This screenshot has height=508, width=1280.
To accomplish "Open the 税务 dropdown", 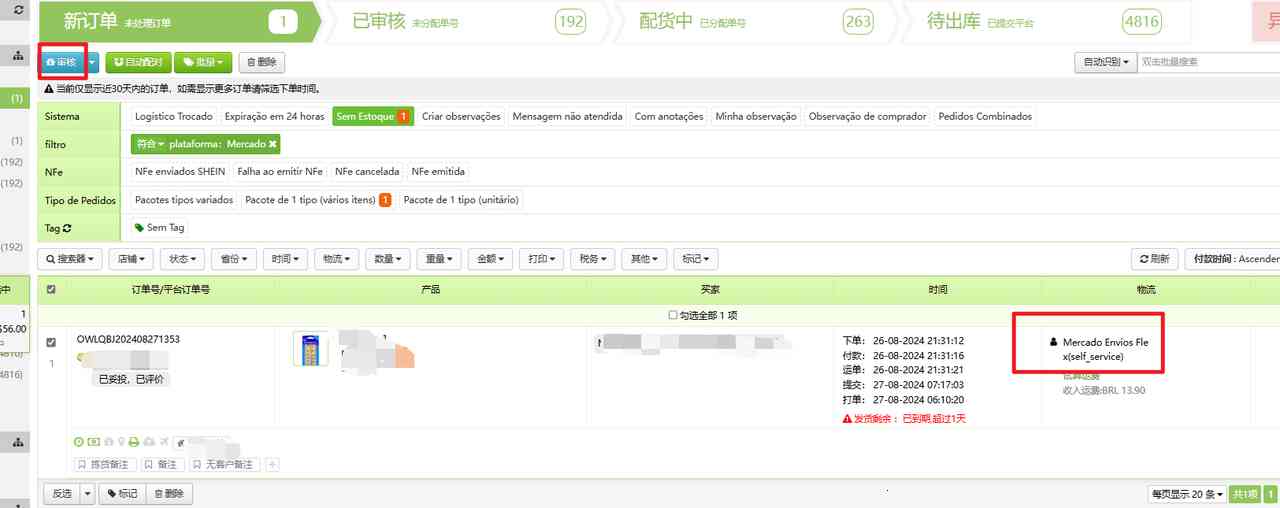I will point(593,259).
